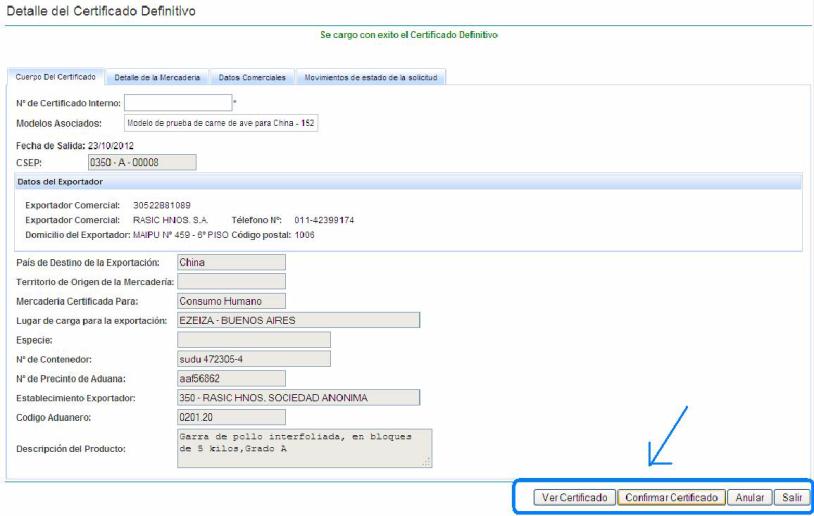Image resolution: width=814 pixels, height=516 pixels.
Task: Click the exporter number 30522881089
Action: click(x=161, y=205)
